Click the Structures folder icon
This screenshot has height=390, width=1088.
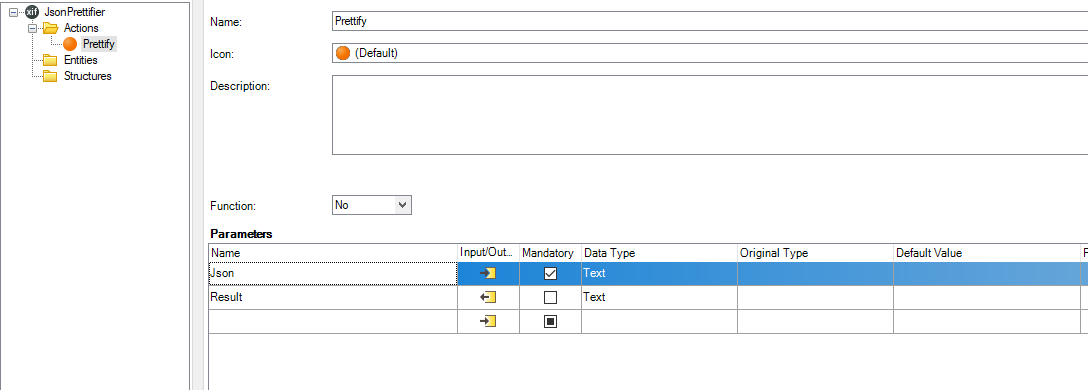50,76
